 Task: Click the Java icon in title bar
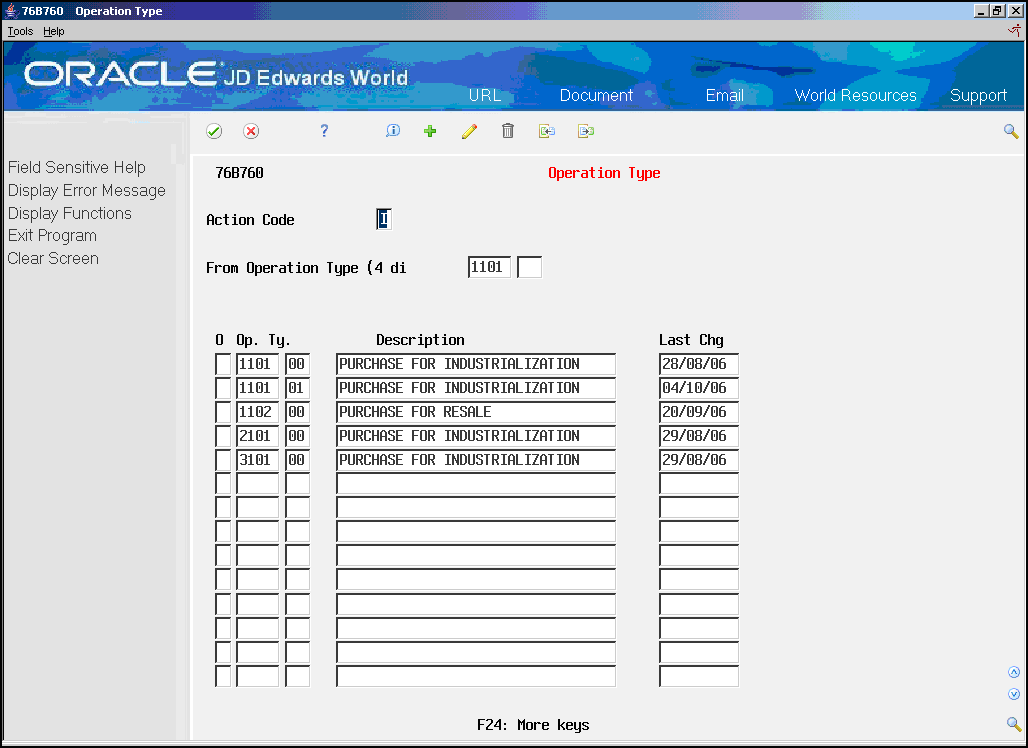[11, 10]
